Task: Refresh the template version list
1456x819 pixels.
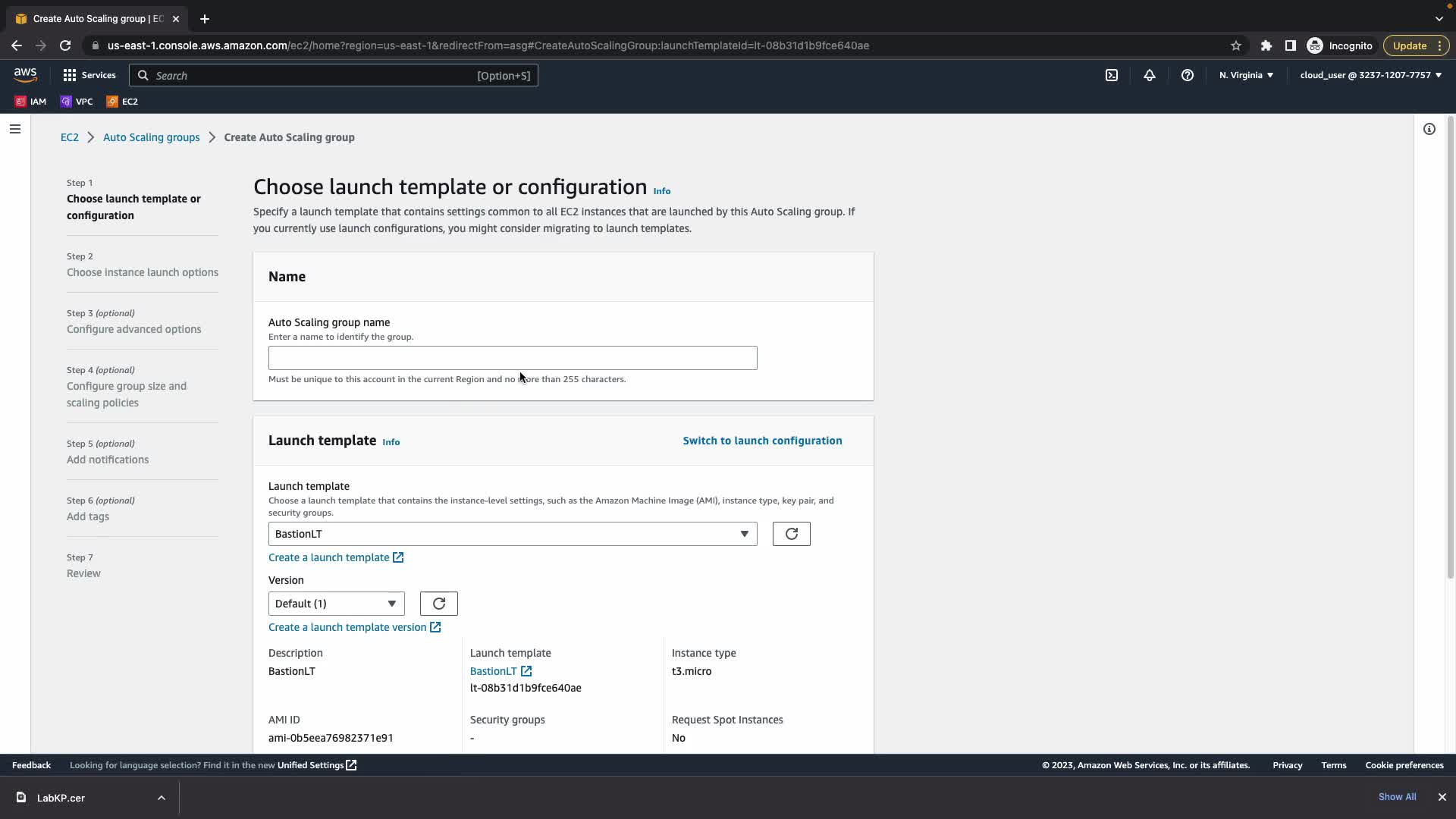Action: click(x=438, y=604)
